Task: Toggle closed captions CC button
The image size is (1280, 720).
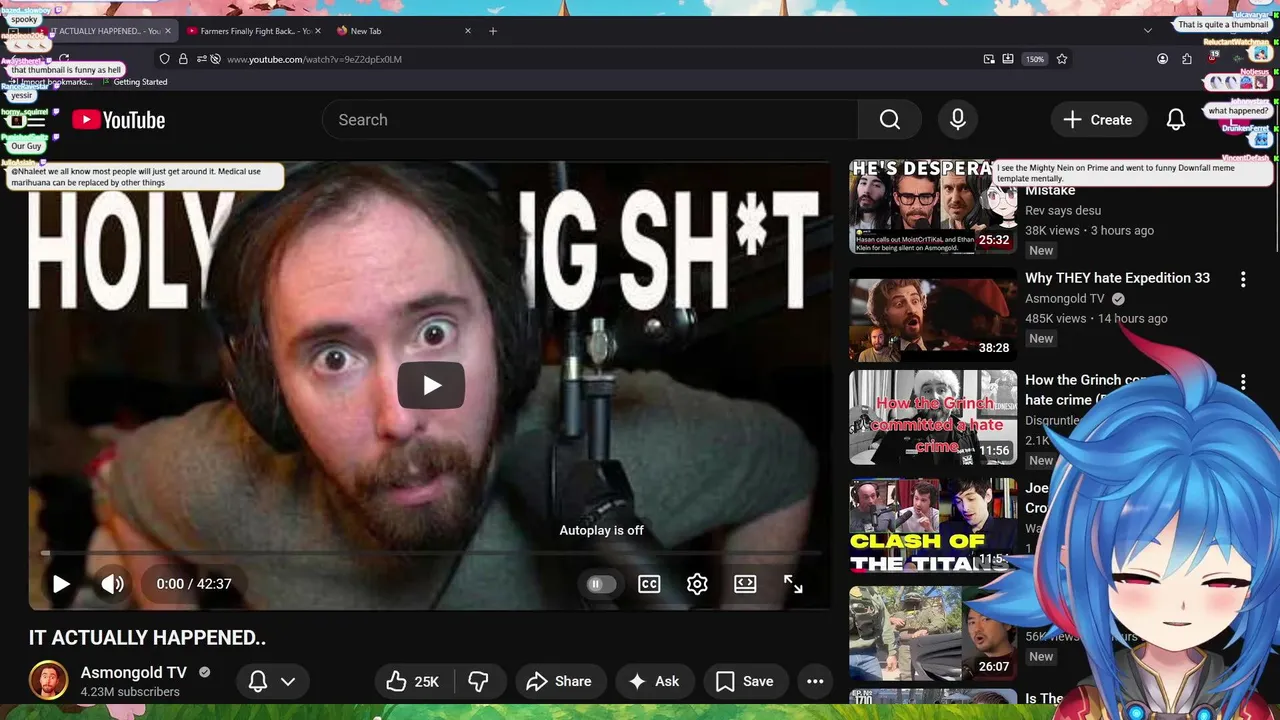Action: click(x=649, y=584)
